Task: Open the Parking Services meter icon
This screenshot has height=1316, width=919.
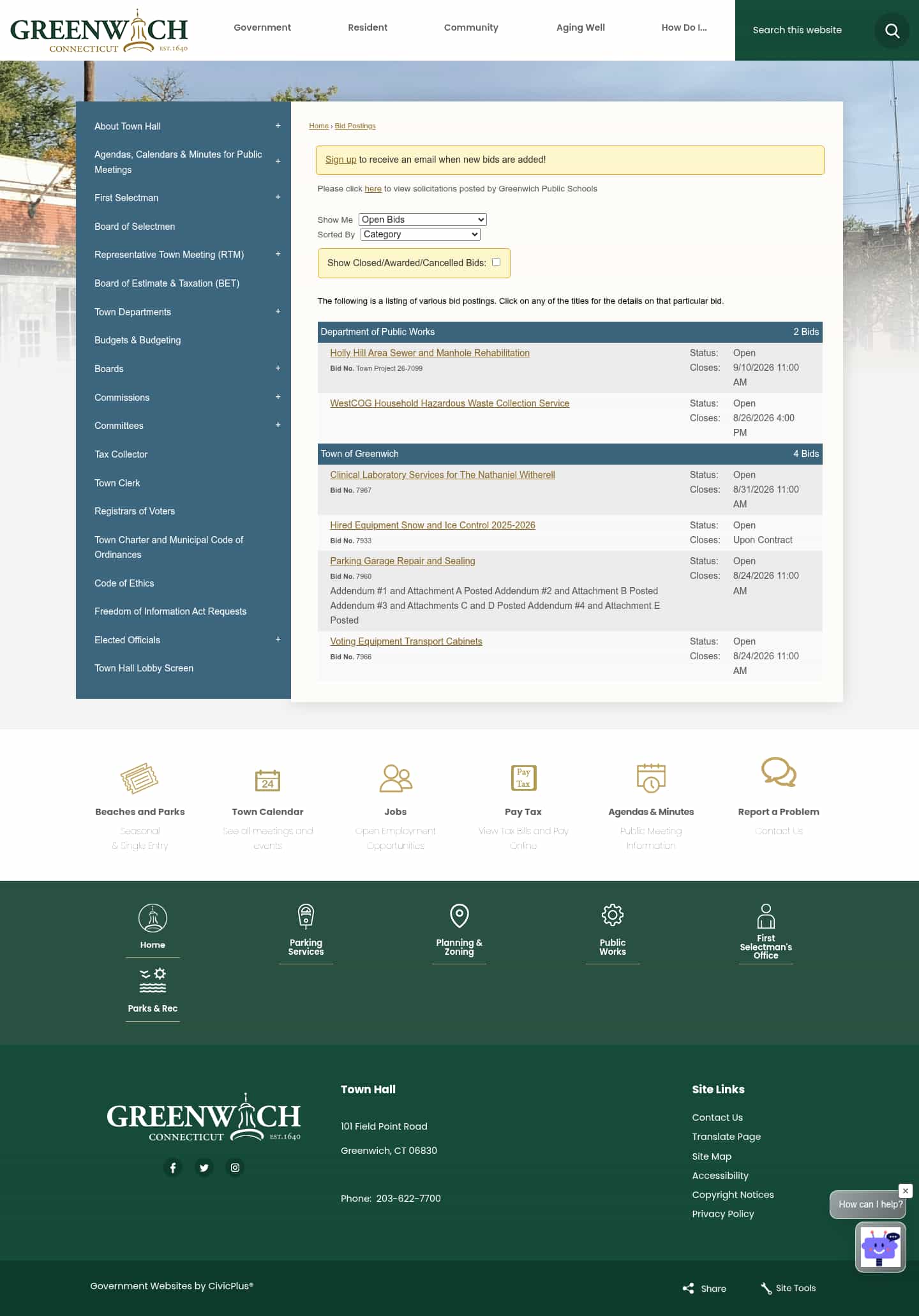Action: pos(306,916)
